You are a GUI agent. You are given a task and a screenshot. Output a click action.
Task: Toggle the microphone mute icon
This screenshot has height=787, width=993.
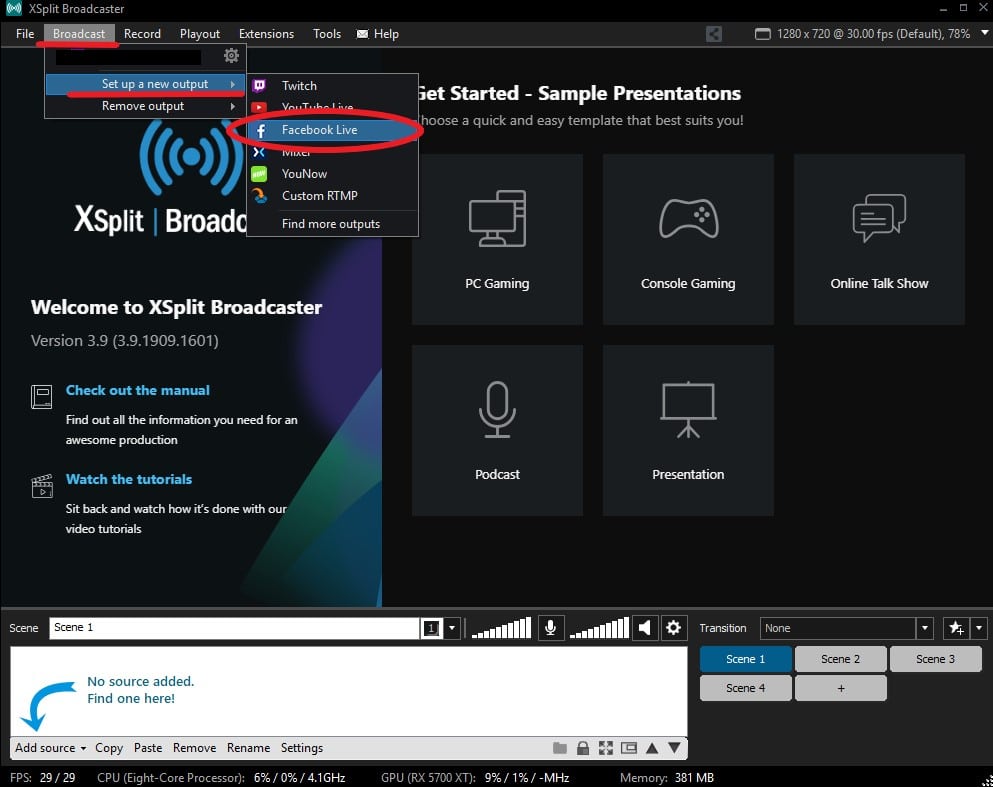(x=549, y=628)
